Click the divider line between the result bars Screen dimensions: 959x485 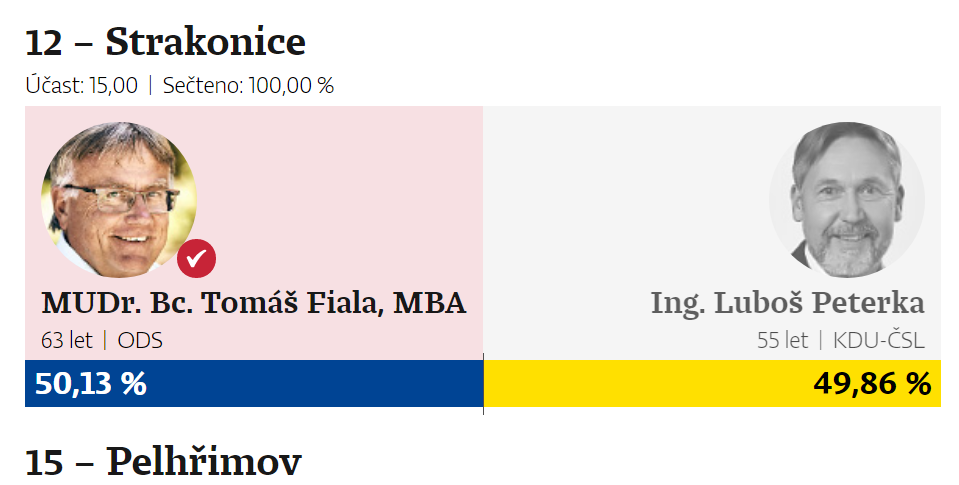click(483, 384)
